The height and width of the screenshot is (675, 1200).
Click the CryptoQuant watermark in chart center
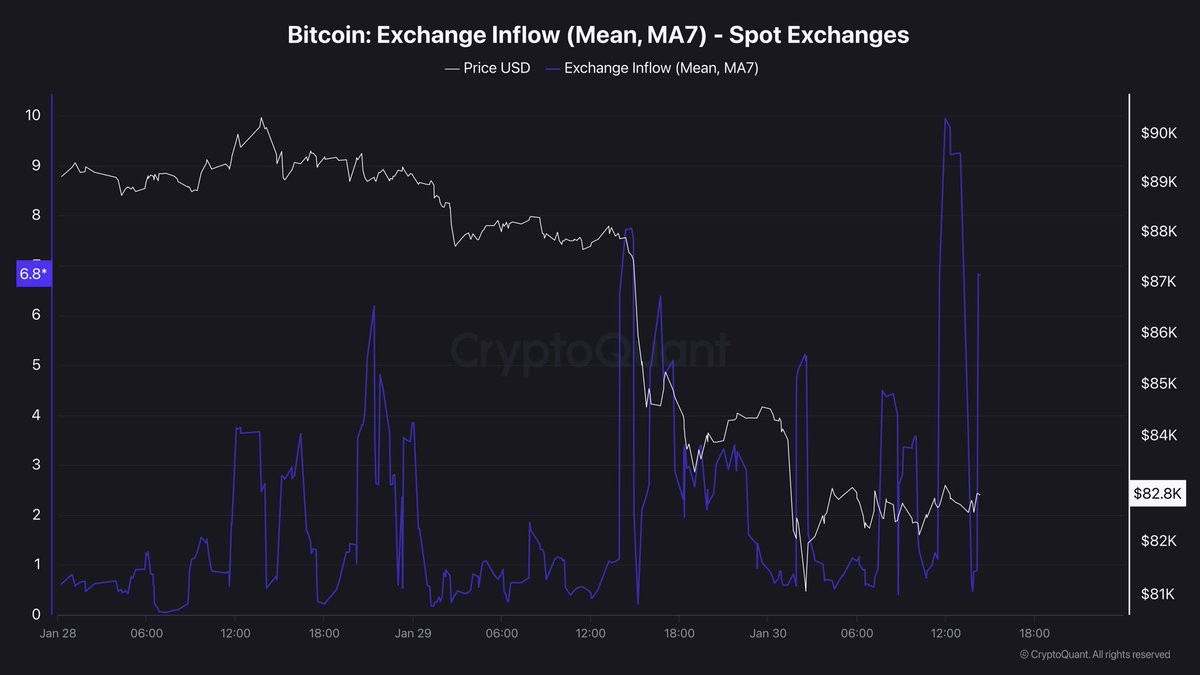click(590, 350)
